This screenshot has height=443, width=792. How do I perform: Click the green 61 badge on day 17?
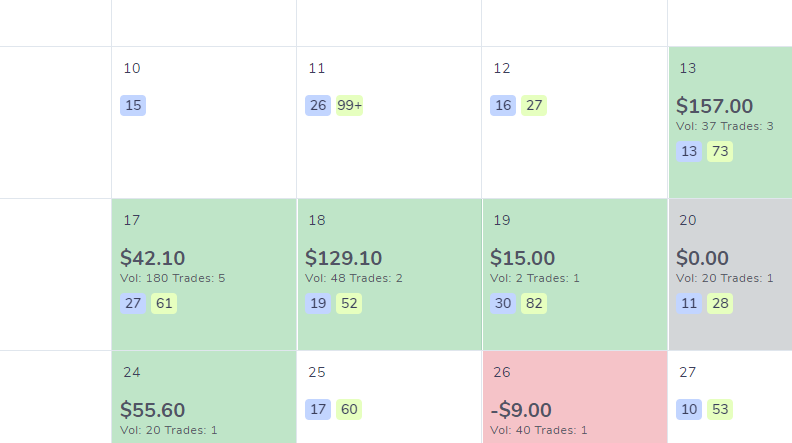tap(164, 304)
